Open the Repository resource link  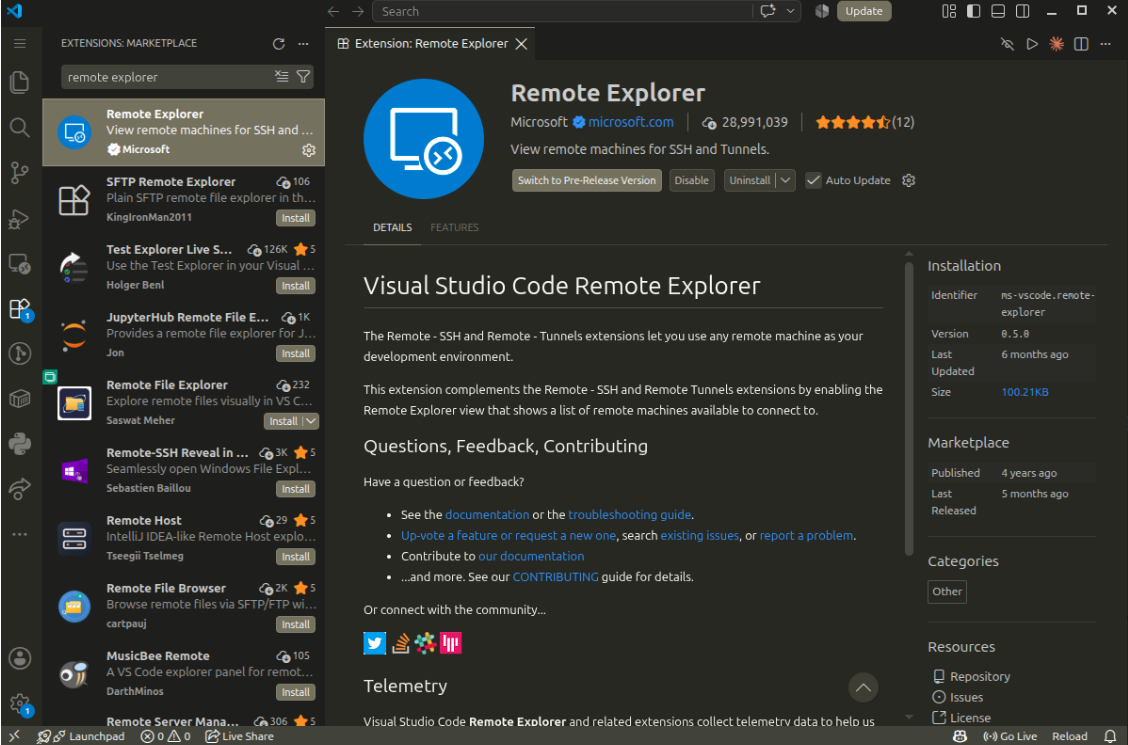[979, 677]
